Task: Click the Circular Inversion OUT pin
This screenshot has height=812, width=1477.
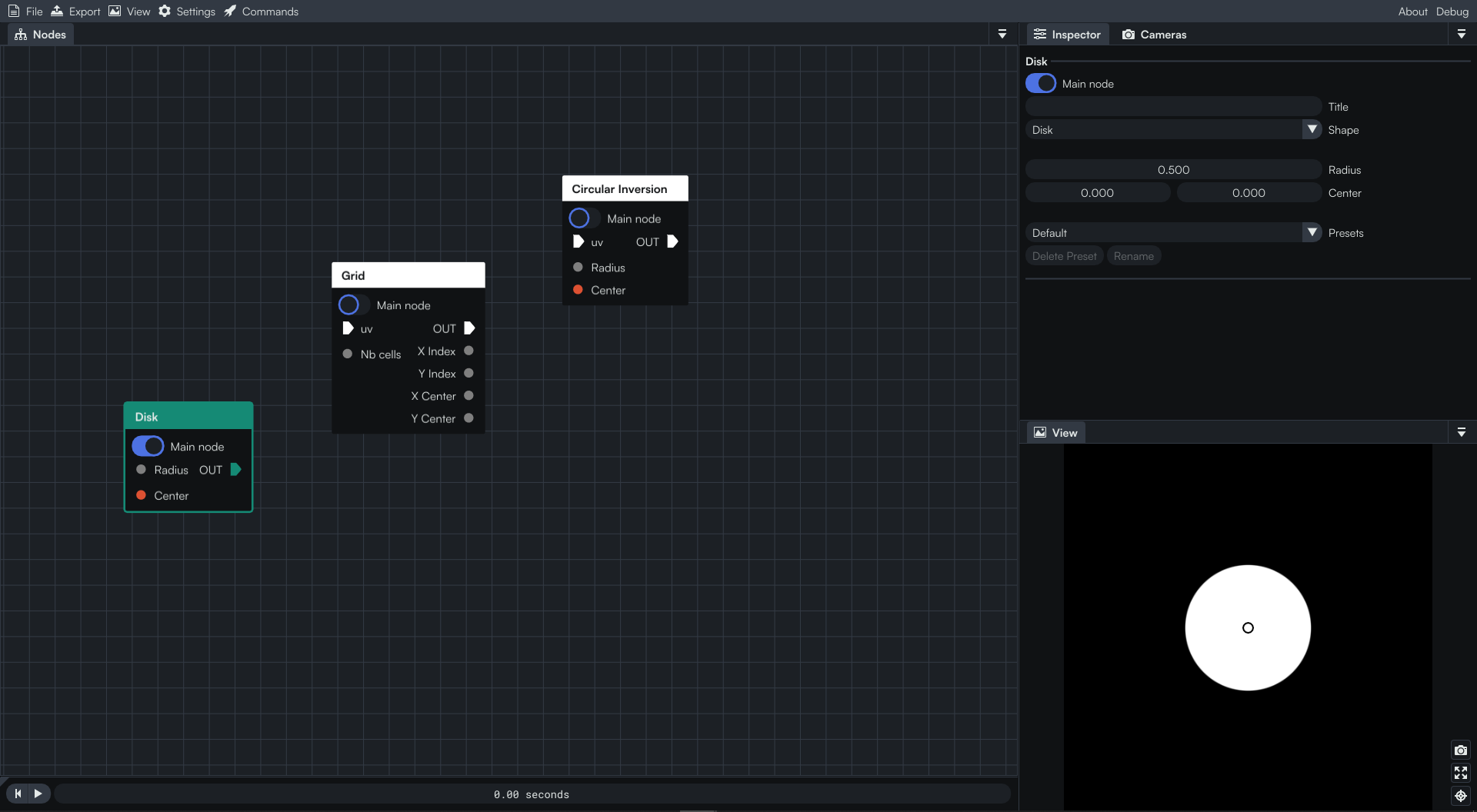Action: pyautogui.click(x=672, y=241)
